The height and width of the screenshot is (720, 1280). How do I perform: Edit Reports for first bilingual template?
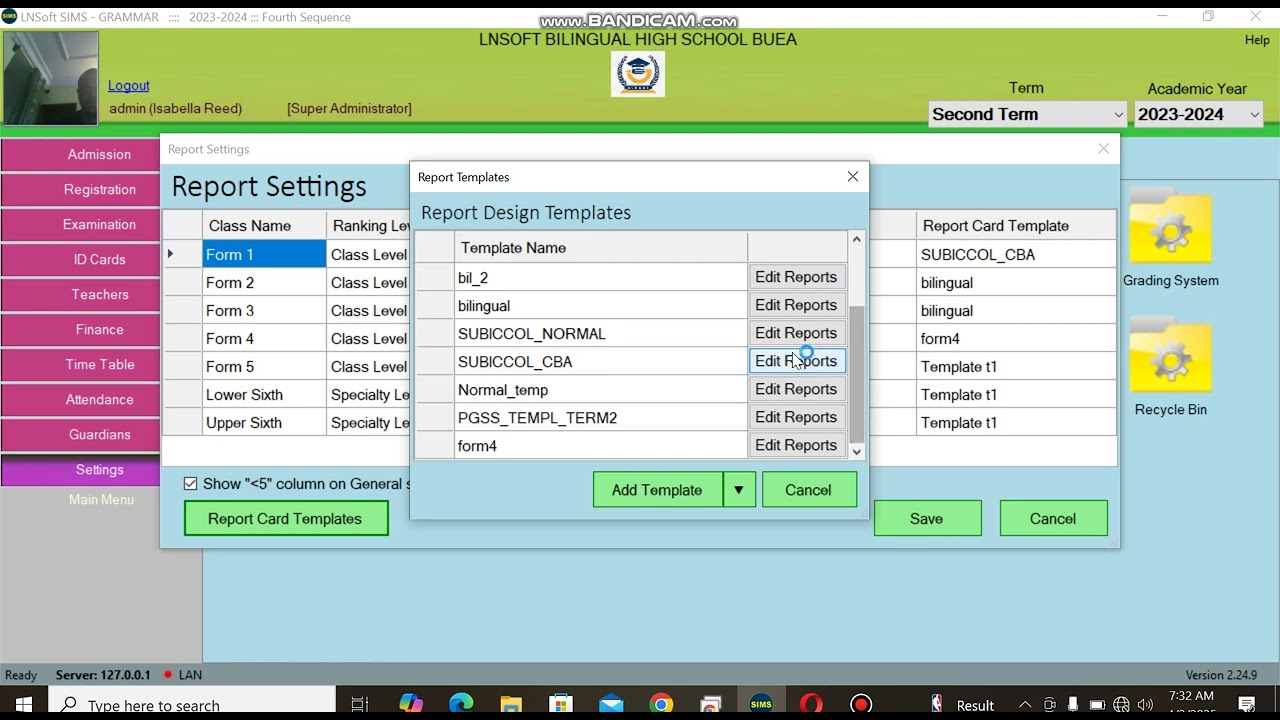click(x=797, y=305)
